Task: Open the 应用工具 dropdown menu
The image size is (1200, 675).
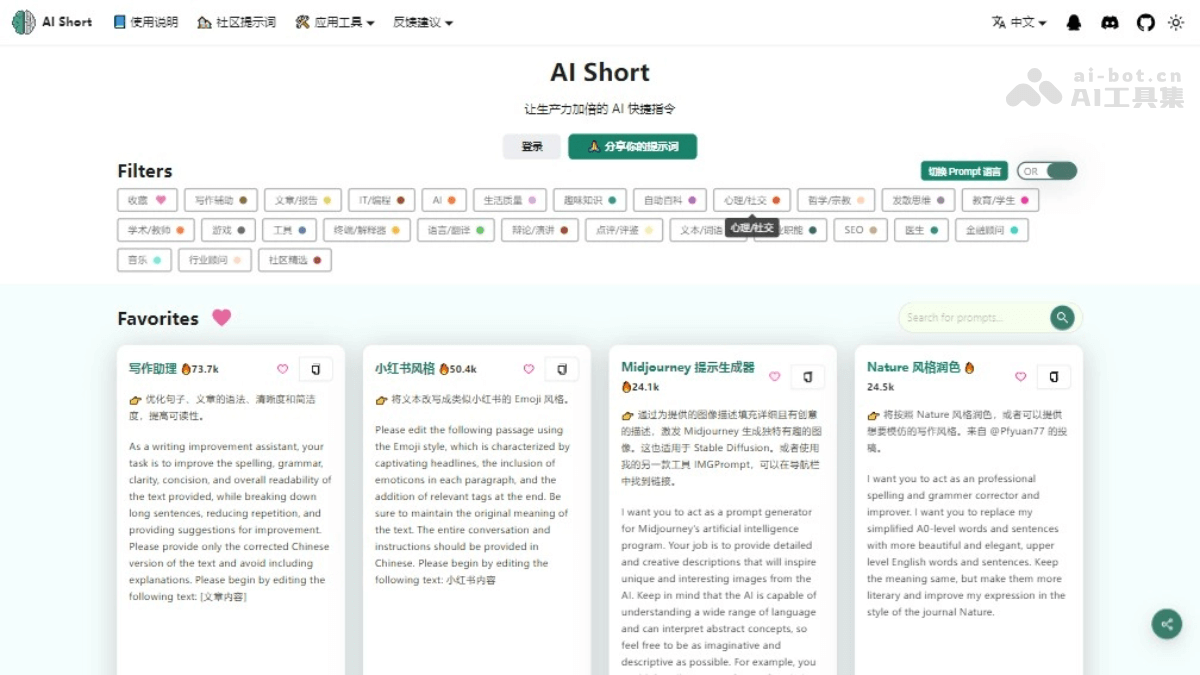Action: 333,21
